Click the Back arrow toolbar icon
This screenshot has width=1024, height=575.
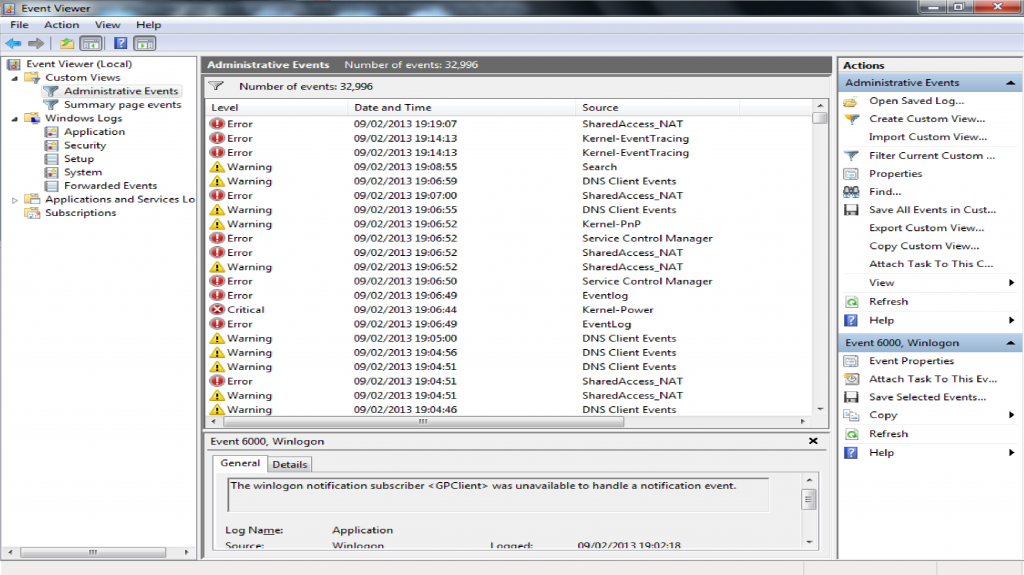(x=13, y=44)
